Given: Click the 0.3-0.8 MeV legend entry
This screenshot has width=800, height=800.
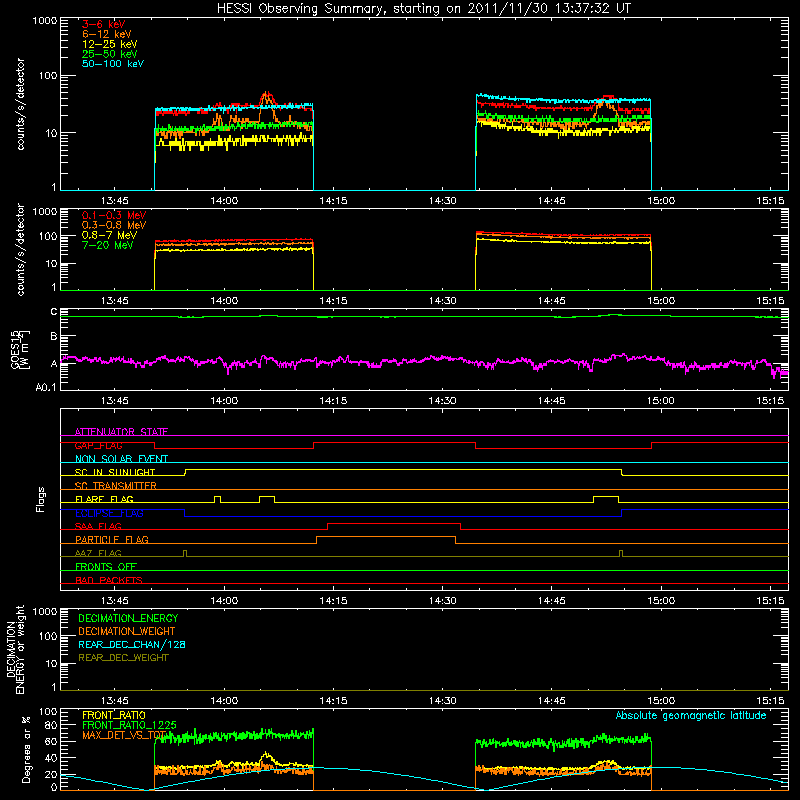Looking at the screenshot, I should pyautogui.click(x=114, y=225).
